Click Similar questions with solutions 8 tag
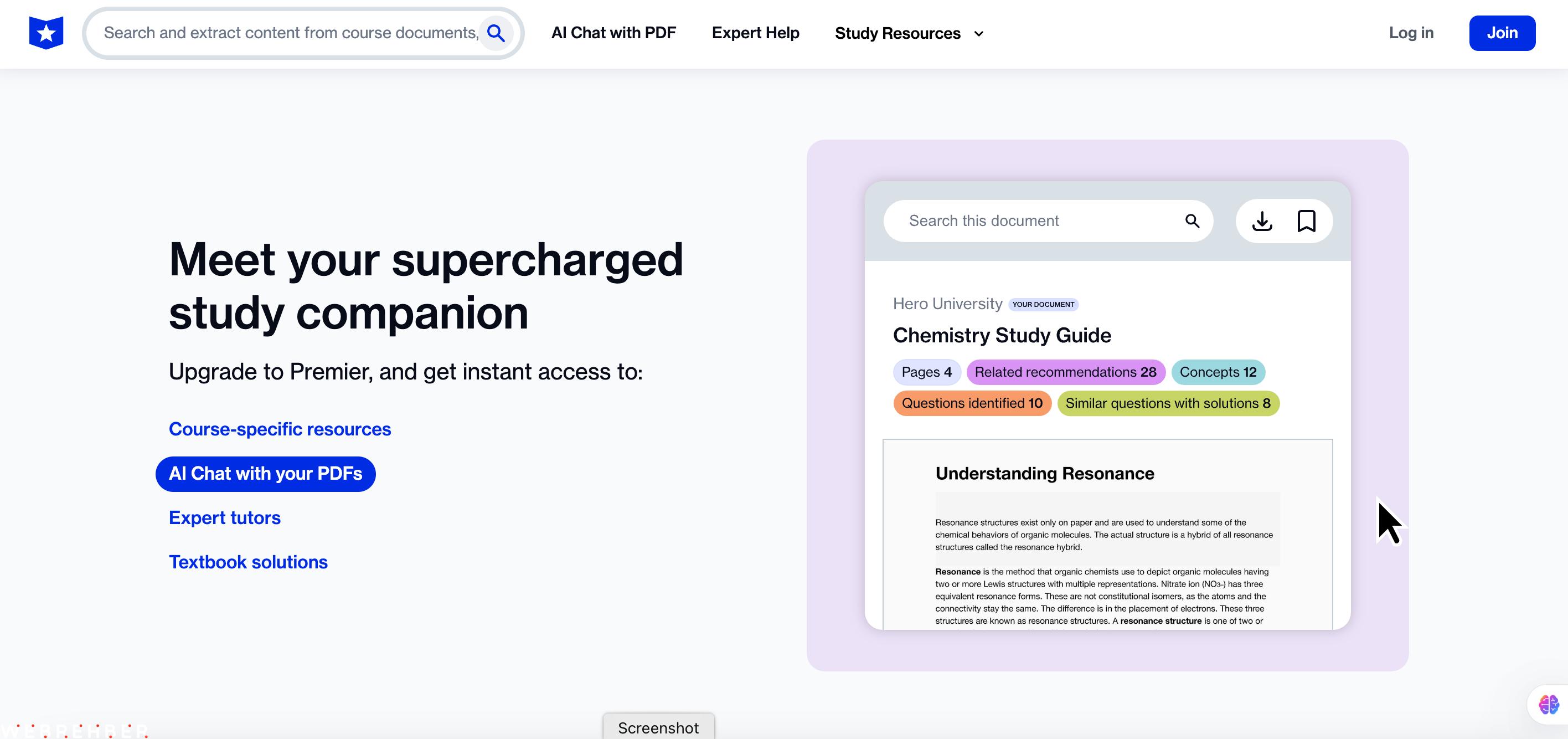This screenshot has height=739, width=1568. point(1168,403)
